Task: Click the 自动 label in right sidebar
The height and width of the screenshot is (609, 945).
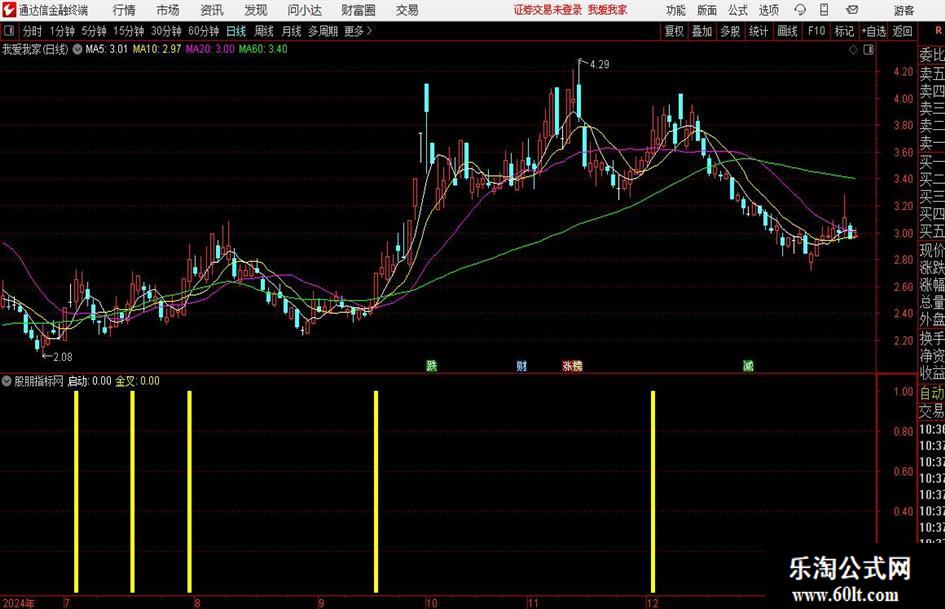Action: [x=932, y=393]
